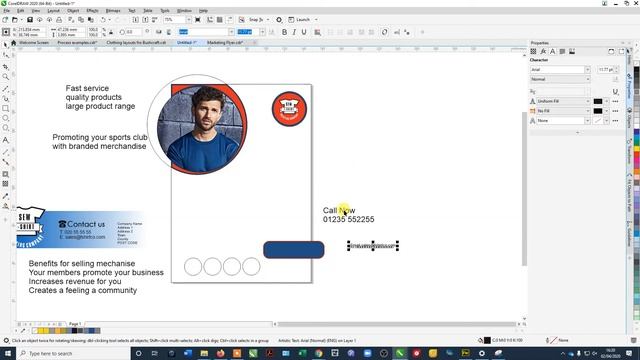Click the Full-screen preview icon

point(198,20)
